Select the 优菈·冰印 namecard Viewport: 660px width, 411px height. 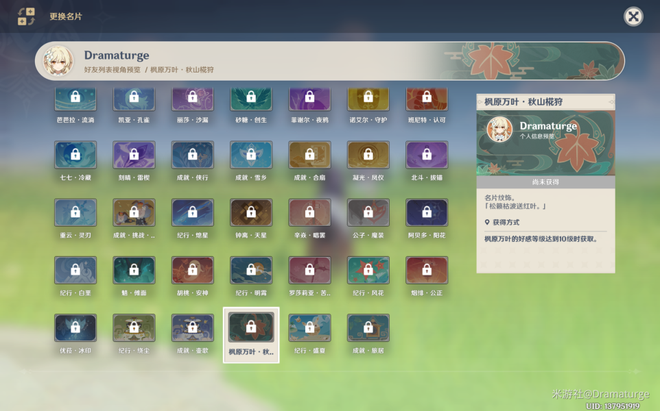[x=75, y=328]
